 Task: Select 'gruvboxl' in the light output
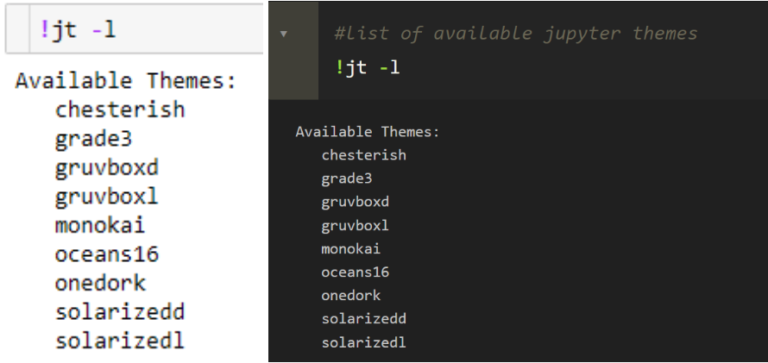[x=107, y=197]
